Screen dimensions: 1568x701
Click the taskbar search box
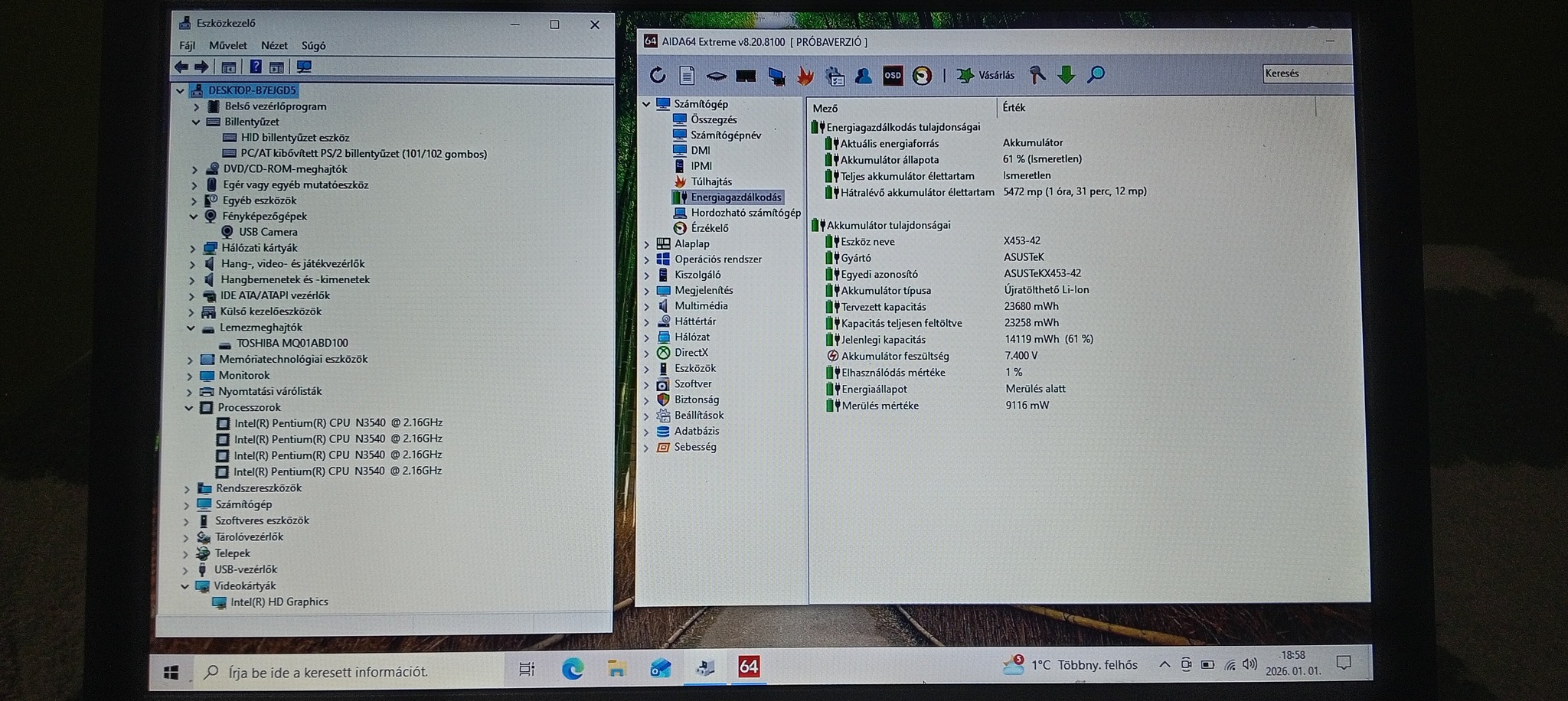(350, 671)
